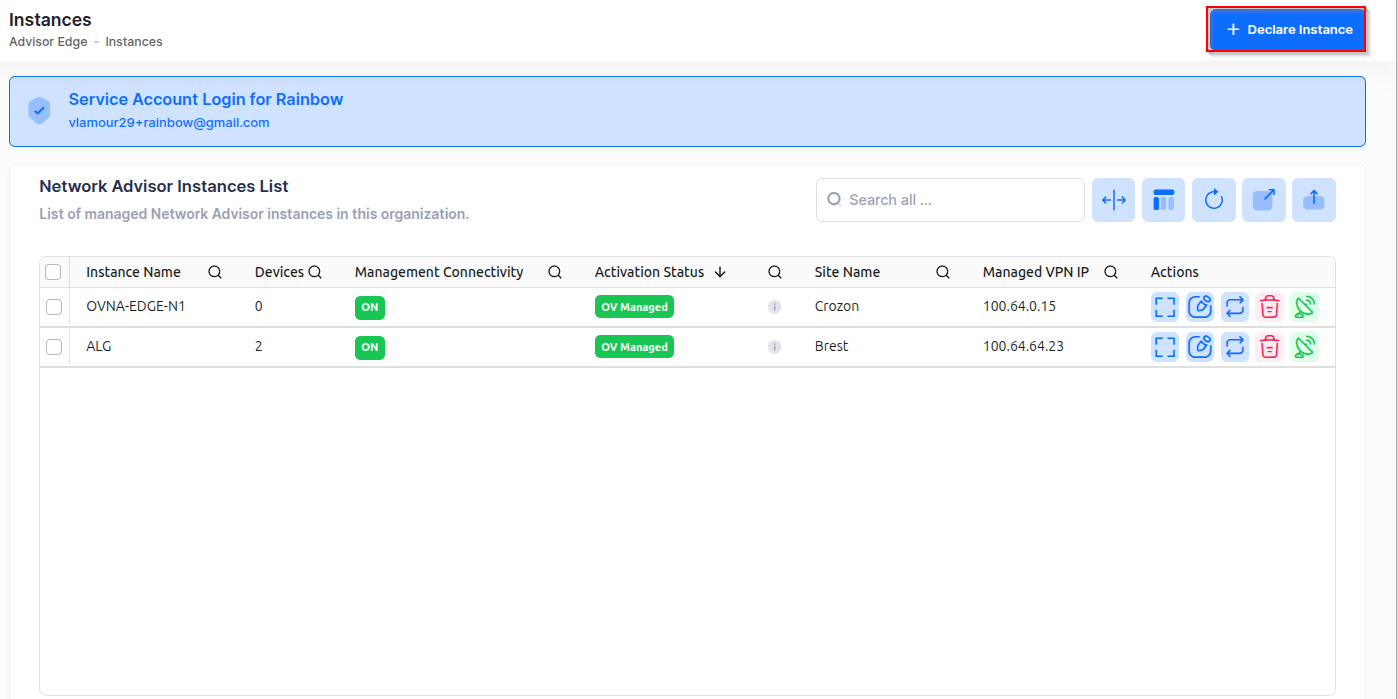Click the Service Account Login for Rainbow title
Image resolution: width=1398 pixels, height=699 pixels.
click(206, 100)
